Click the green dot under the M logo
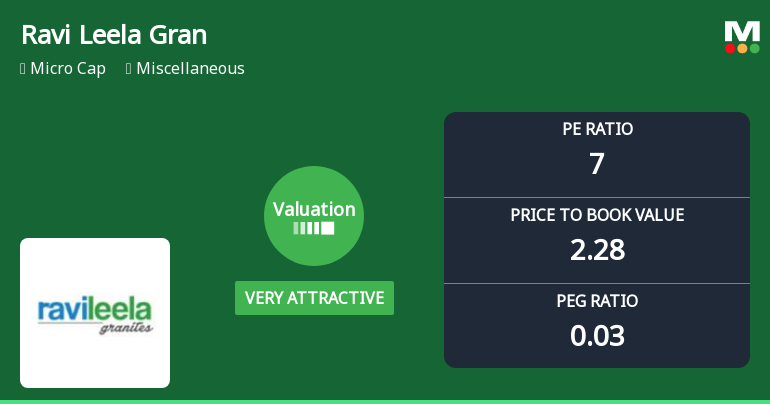The height and width of the screenshot is (404, 770). coord(754,48)
